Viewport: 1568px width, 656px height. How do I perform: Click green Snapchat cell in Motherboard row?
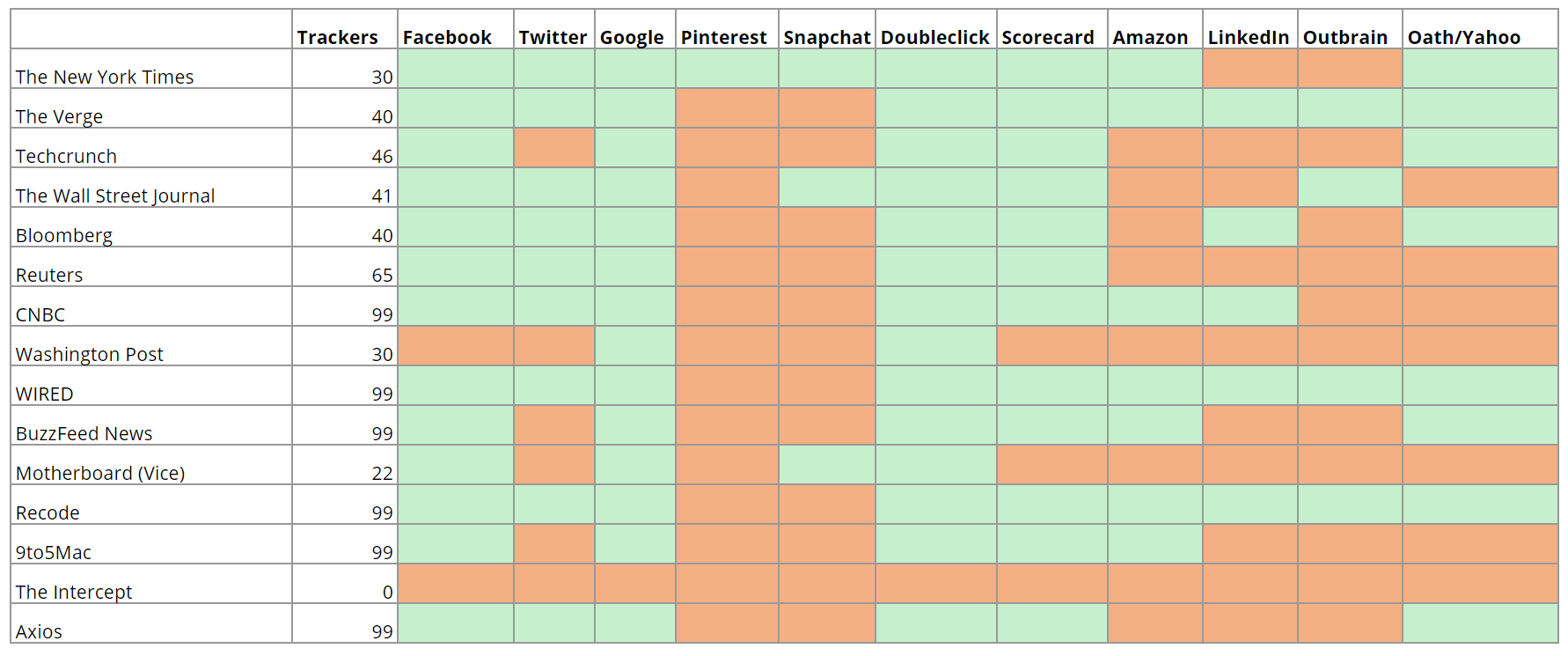coord(827,465)
